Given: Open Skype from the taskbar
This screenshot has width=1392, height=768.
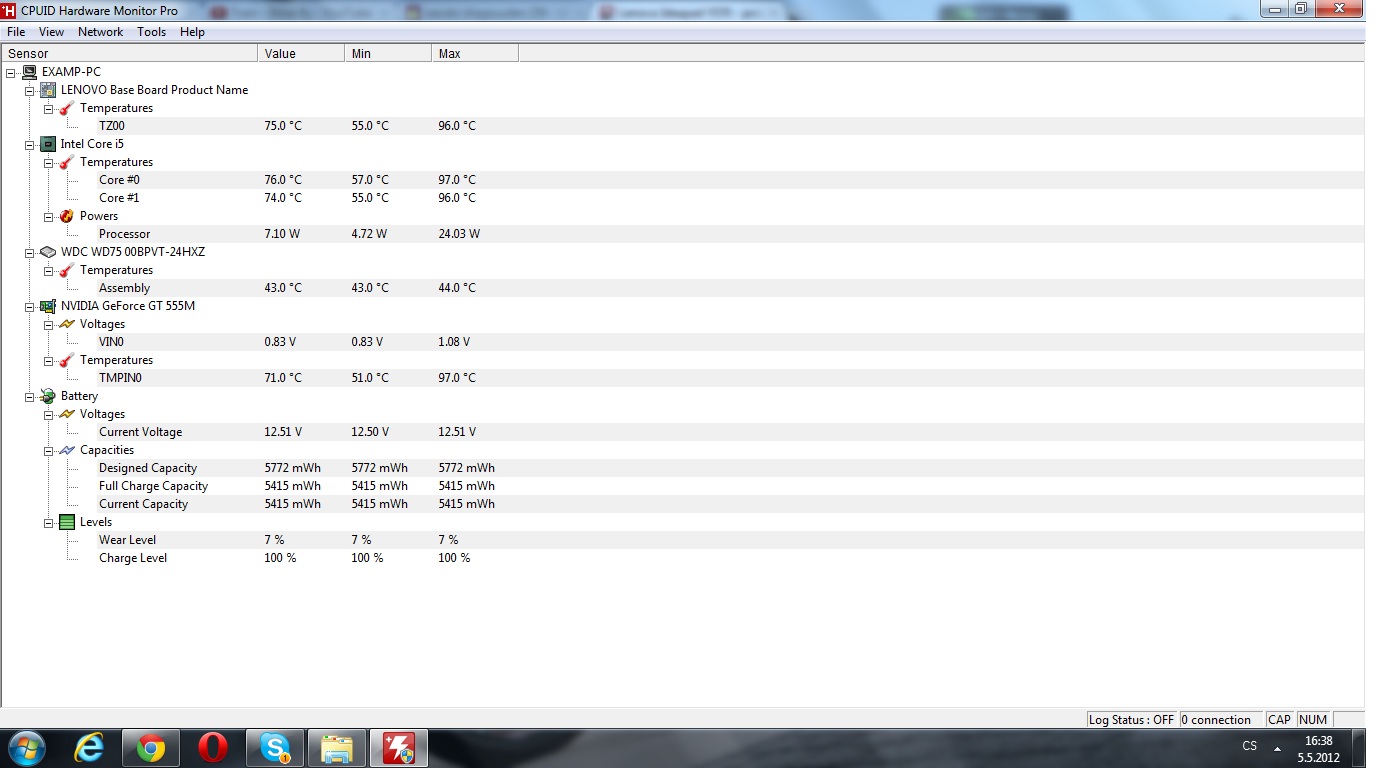Looking at the screenshot, I should tap(275, 747).
